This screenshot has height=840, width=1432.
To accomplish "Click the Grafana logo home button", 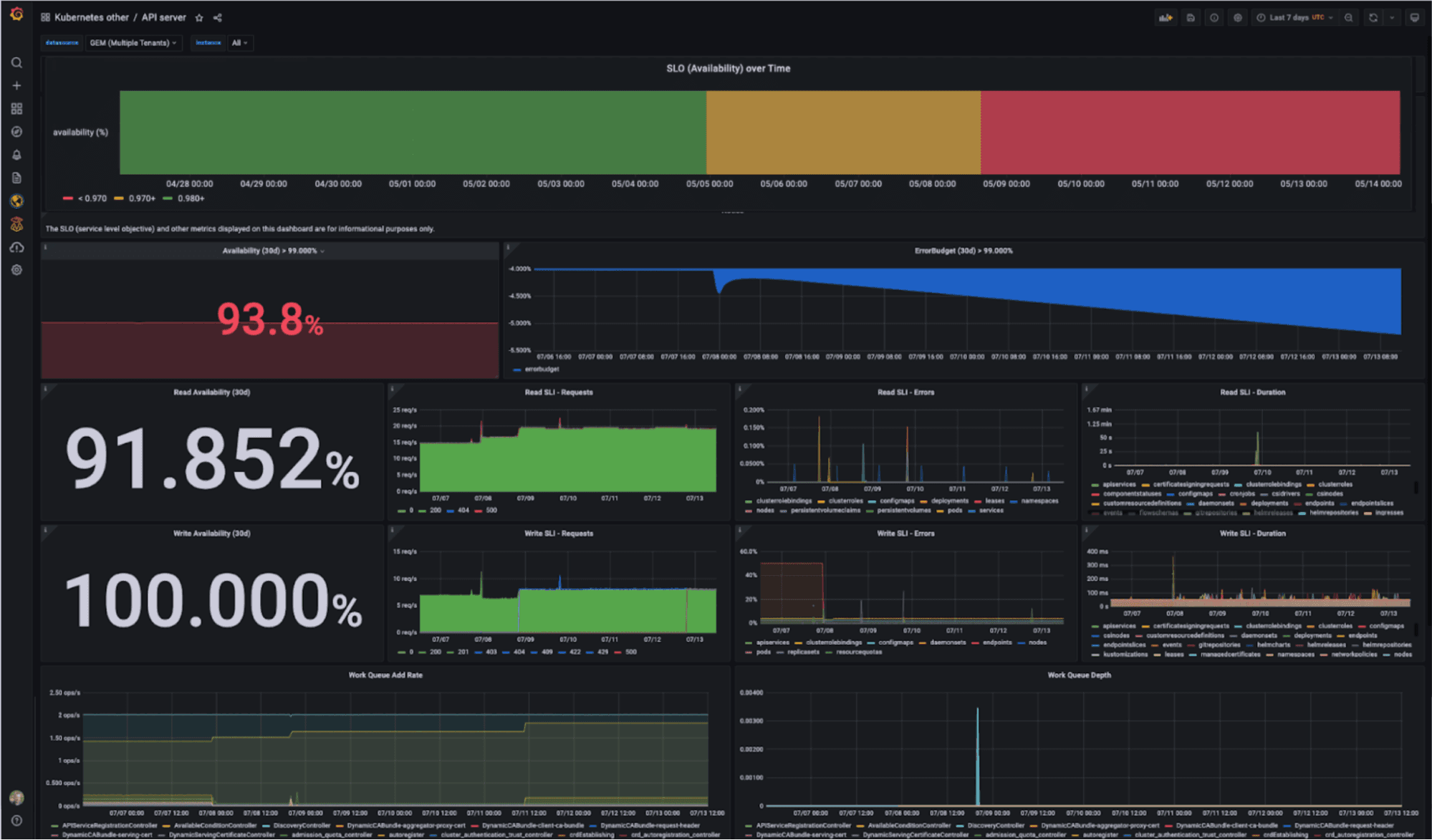I will (16, 14).
